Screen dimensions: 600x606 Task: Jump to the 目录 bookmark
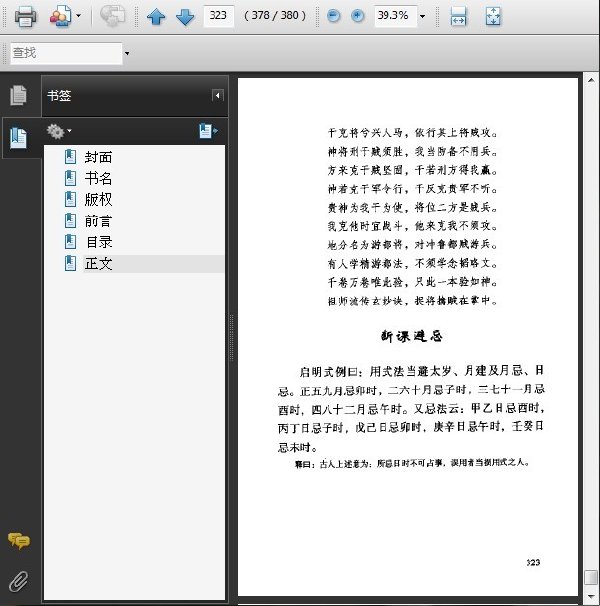(99, 242)
